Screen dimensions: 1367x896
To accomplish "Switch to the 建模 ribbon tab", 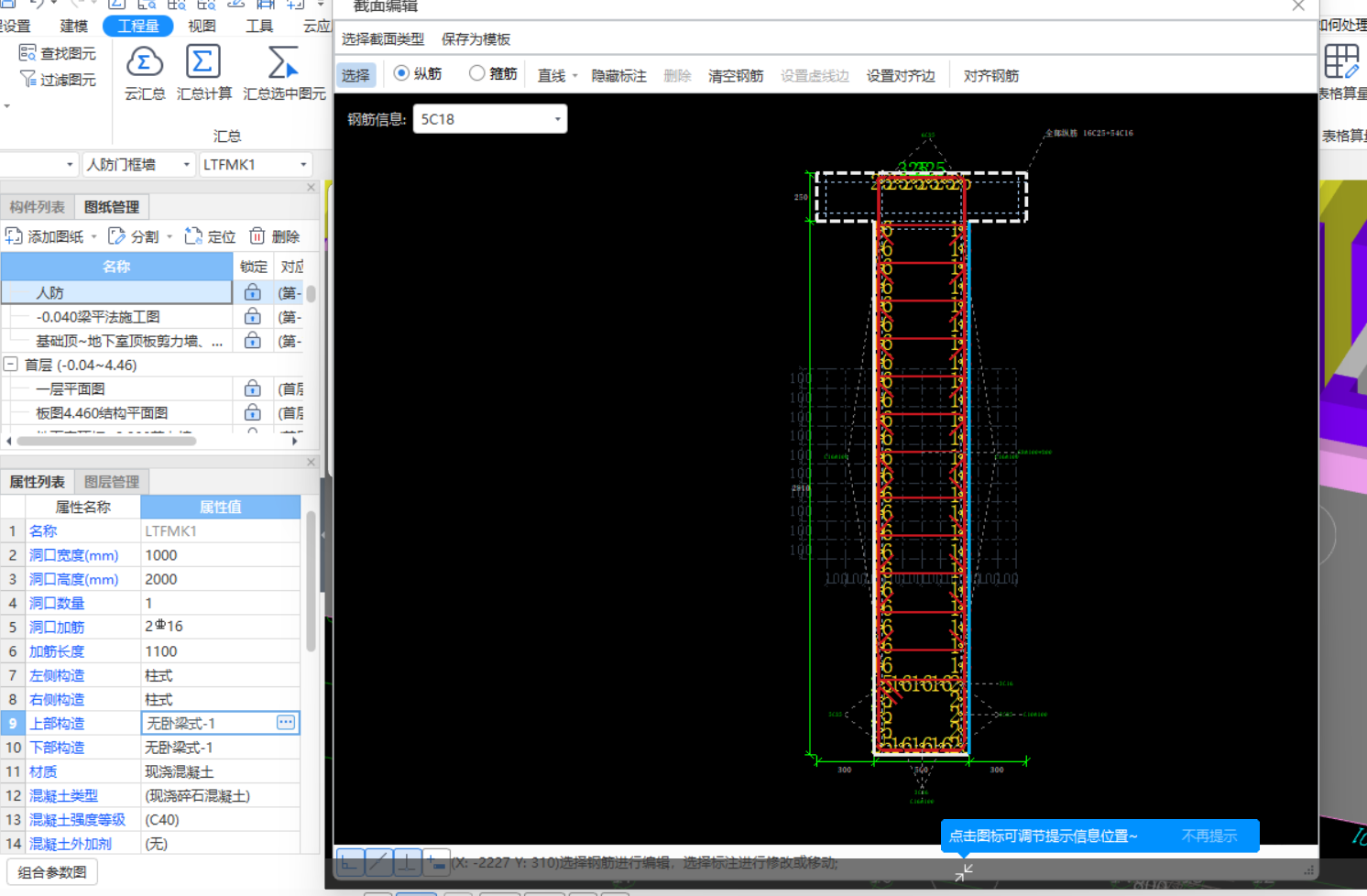I will 73,27.
